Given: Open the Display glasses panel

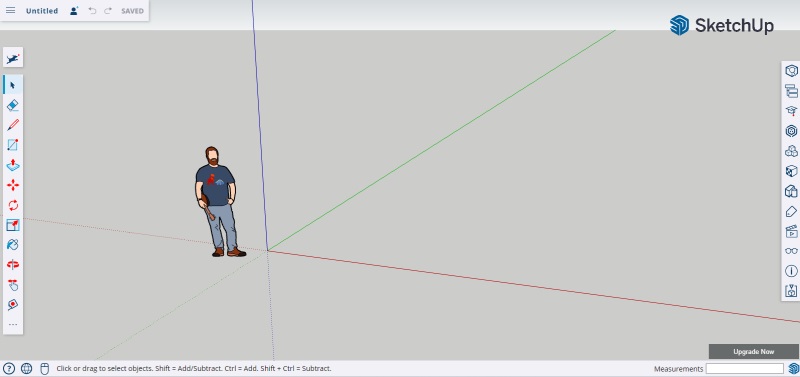Looking at the screenshot, I should 791,251.
